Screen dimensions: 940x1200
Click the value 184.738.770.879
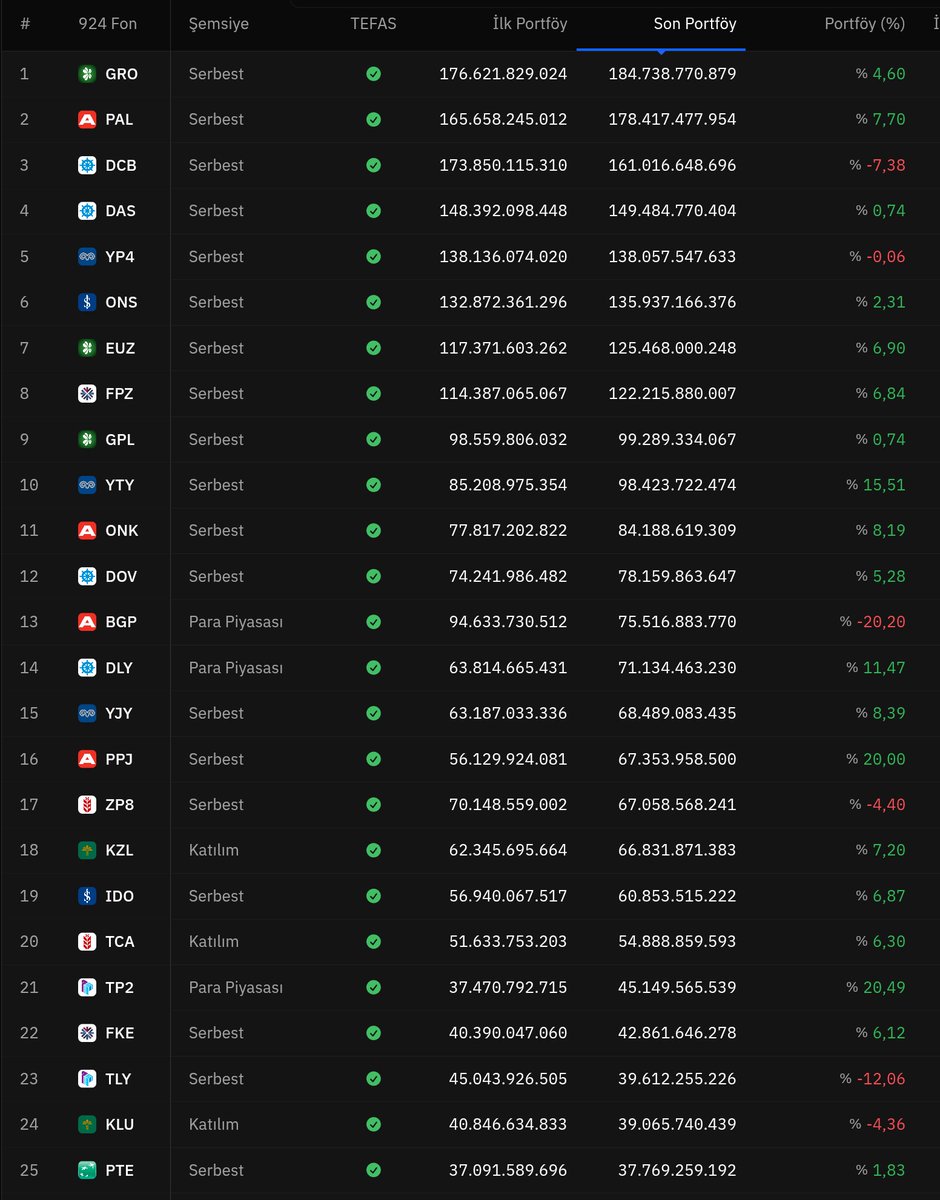tap(672, 73)
